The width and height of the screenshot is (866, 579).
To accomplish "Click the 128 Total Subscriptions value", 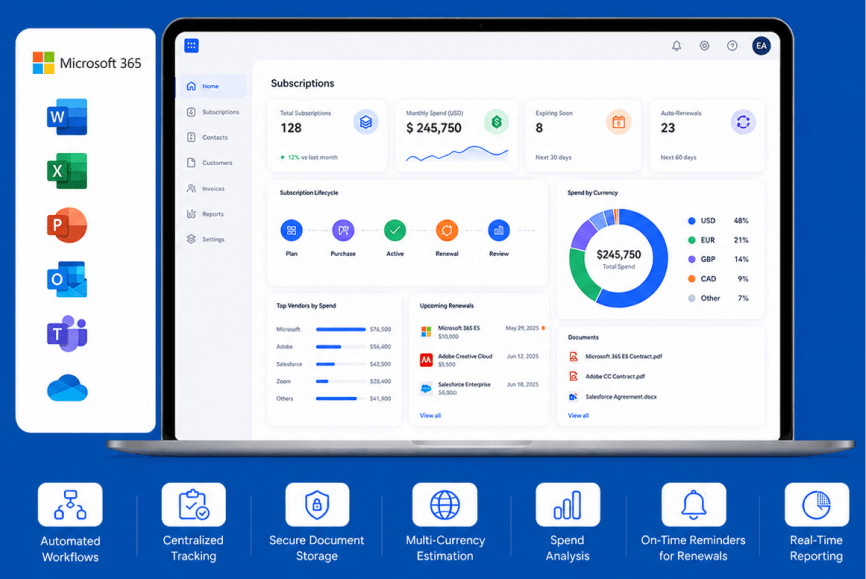I will point(291,128).
